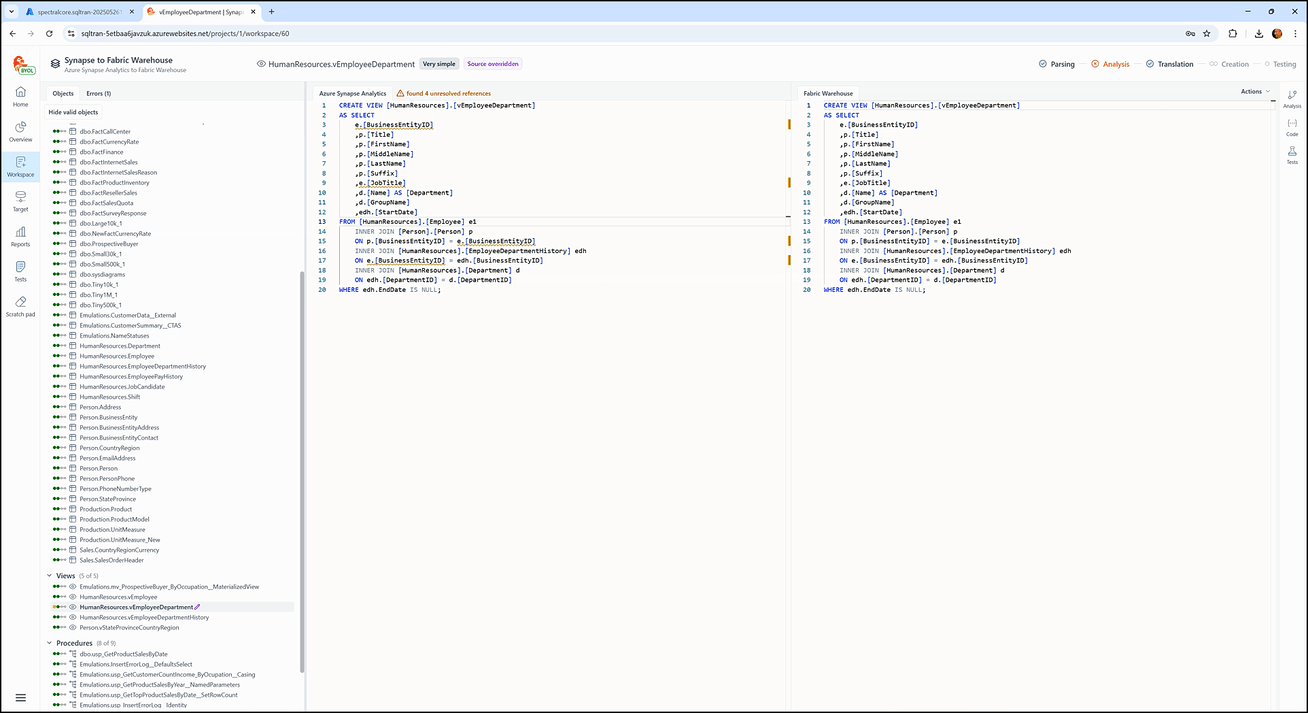This screenshot has height=713, width=1308.
Task: Select the Production.Product table
Action: 106,509
